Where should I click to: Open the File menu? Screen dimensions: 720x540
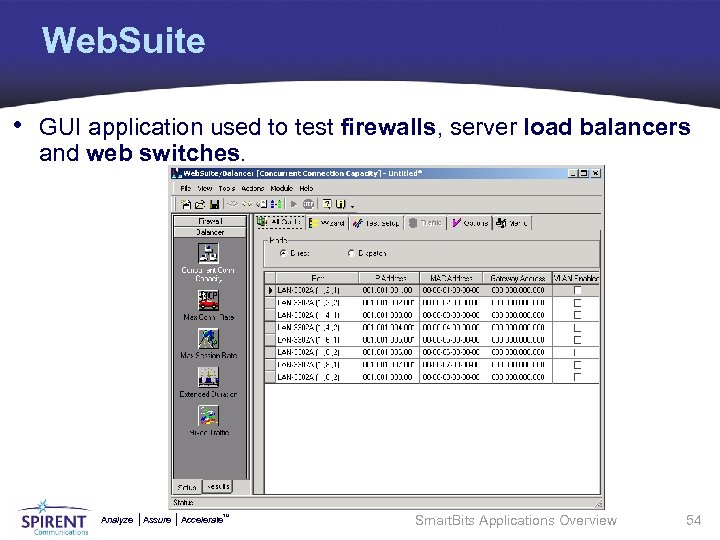186,188
